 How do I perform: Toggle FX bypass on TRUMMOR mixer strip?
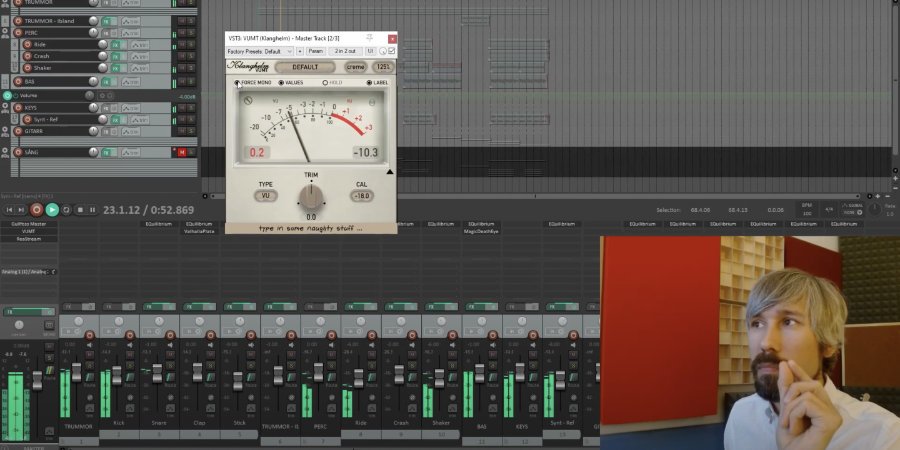click(x=89, y=307)
